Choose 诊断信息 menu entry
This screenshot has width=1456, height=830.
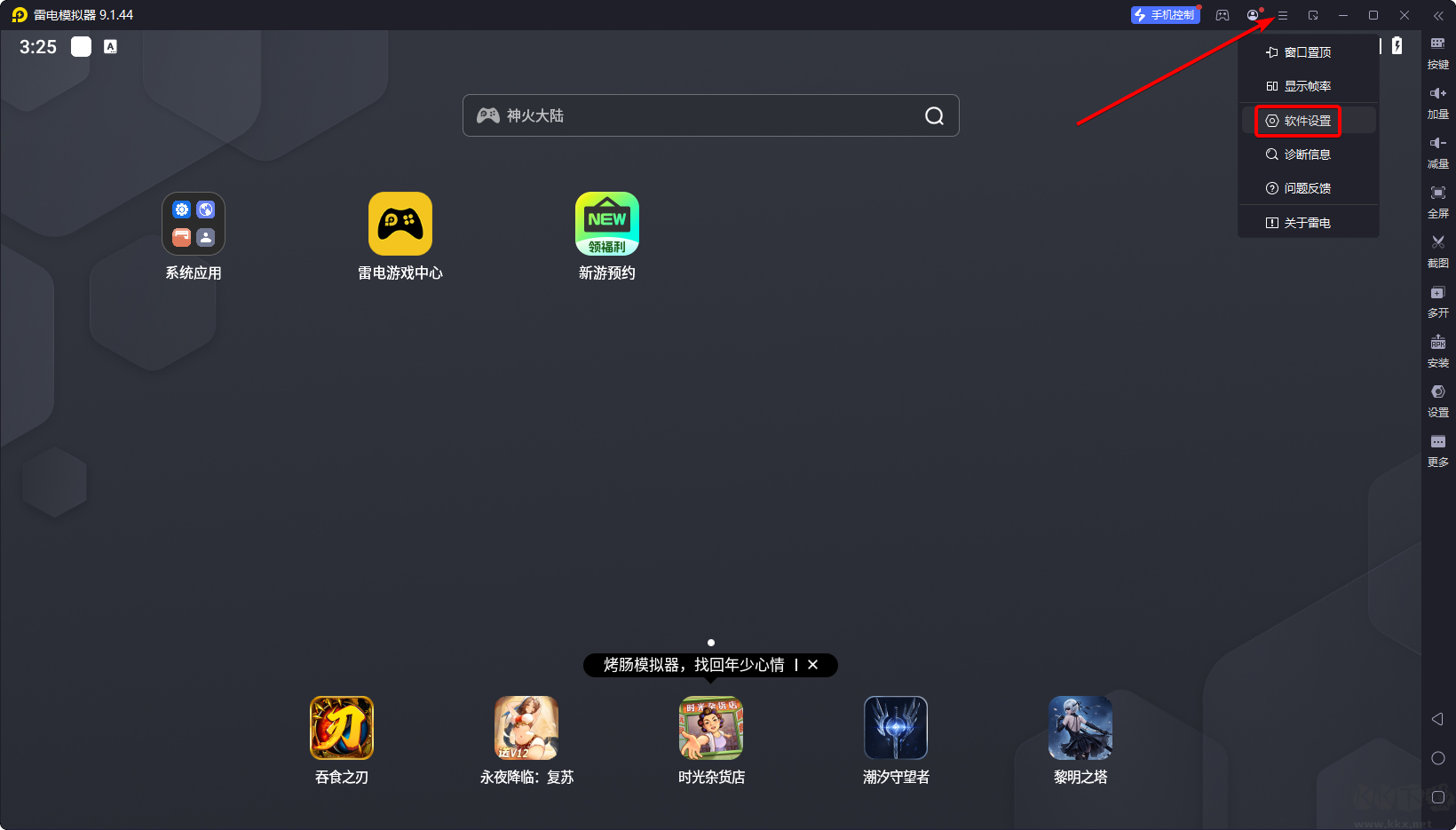(1309, 154)
